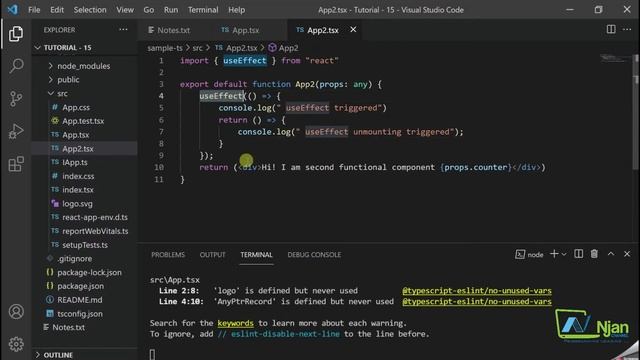
Task: Open the Edit menu
Action: 57,10
